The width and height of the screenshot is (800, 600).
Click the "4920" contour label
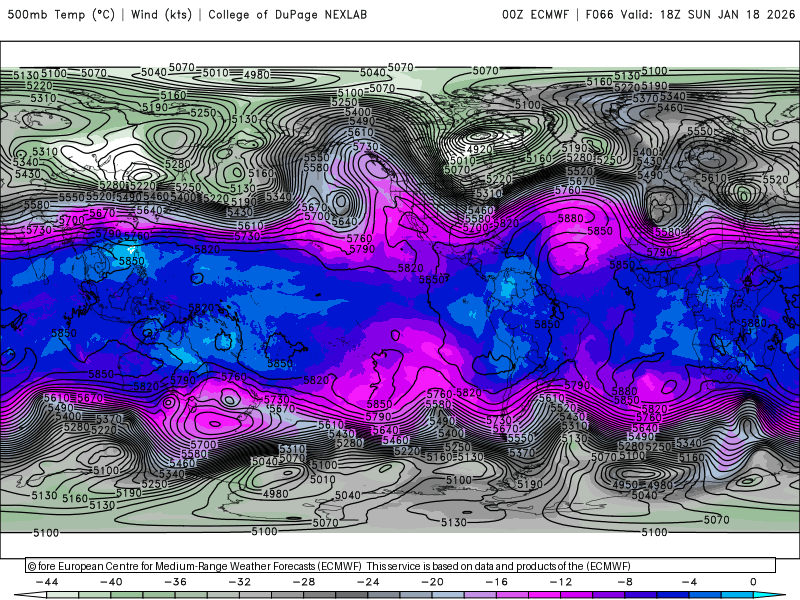(x=479, y=149)
